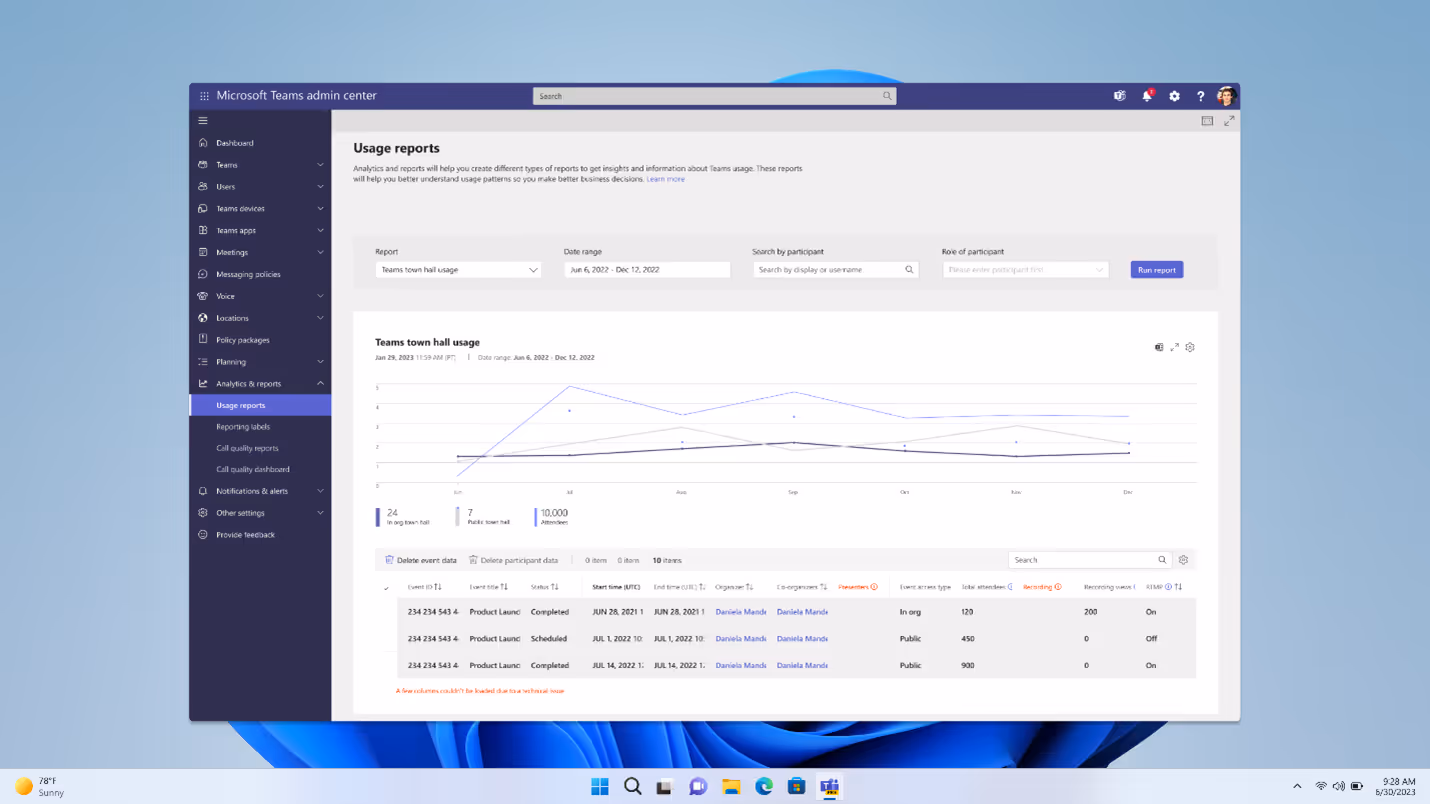Expand Teams devices chevron

320,209
